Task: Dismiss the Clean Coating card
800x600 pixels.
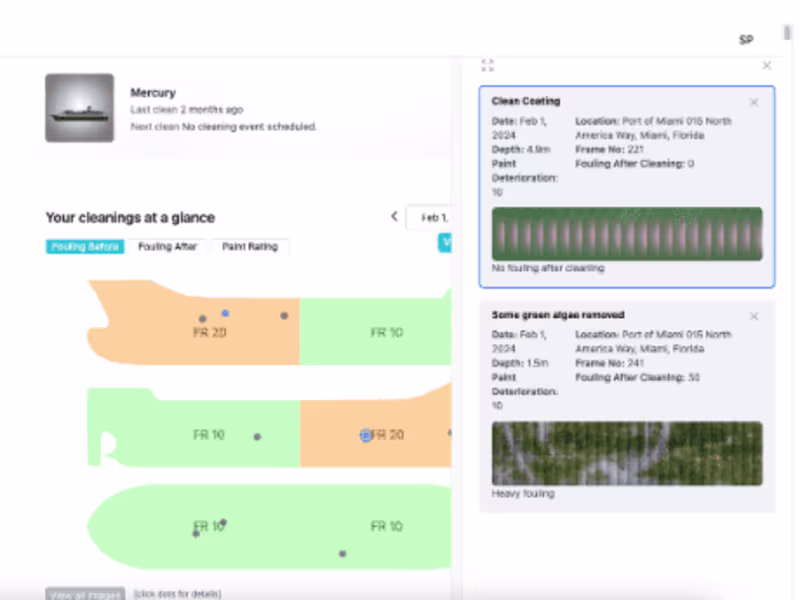Action: (754, 103)
